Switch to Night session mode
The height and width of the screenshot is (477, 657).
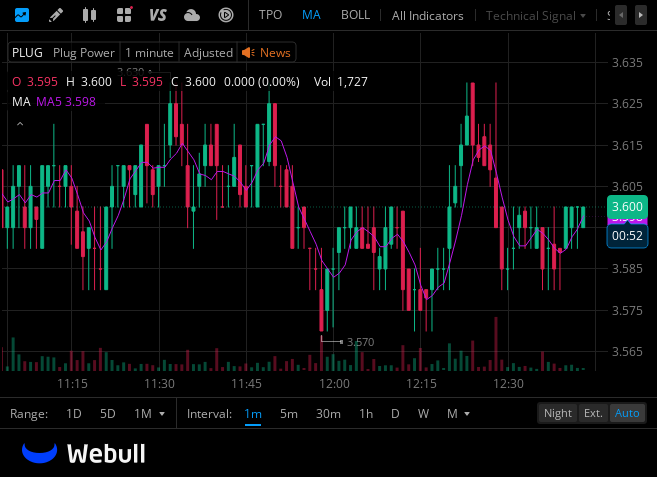click(558, 413)
